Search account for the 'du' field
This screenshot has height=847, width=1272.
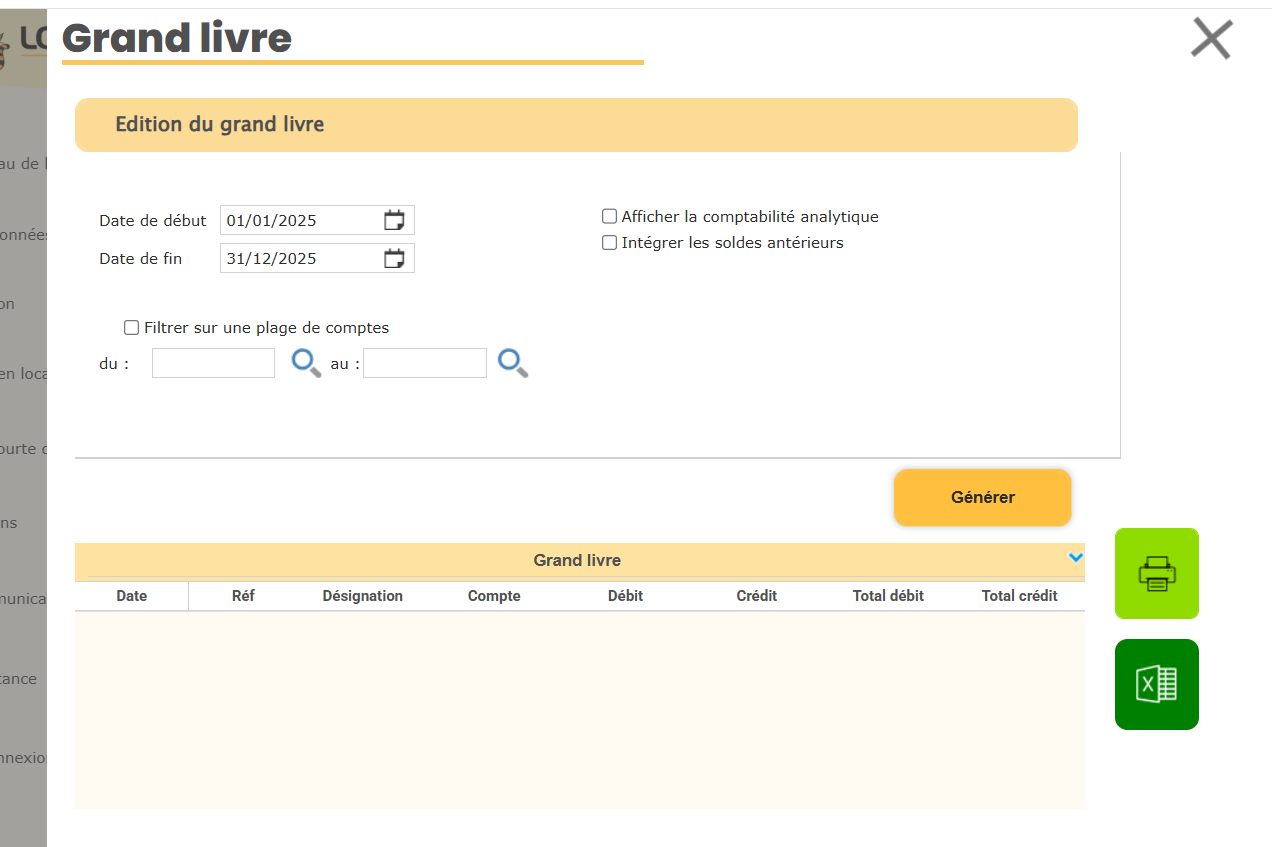point(306,362)
